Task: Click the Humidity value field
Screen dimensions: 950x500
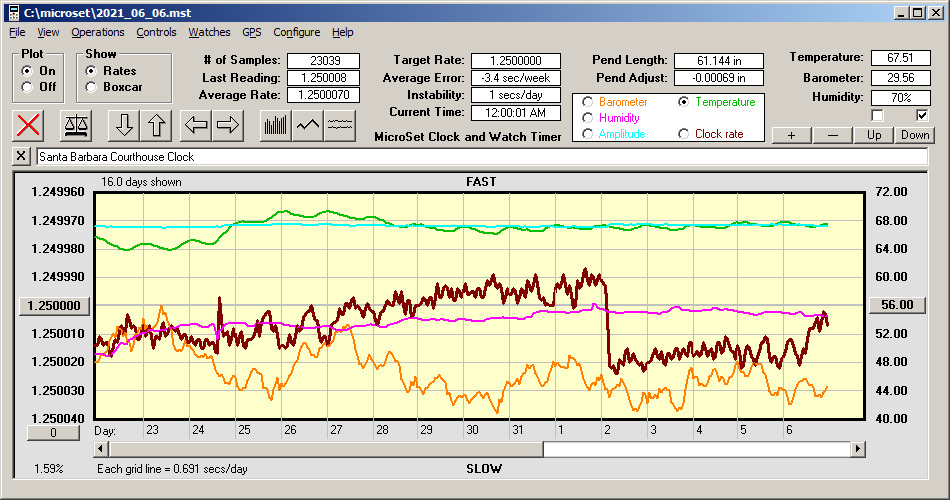Action: (x=900, y=97)
